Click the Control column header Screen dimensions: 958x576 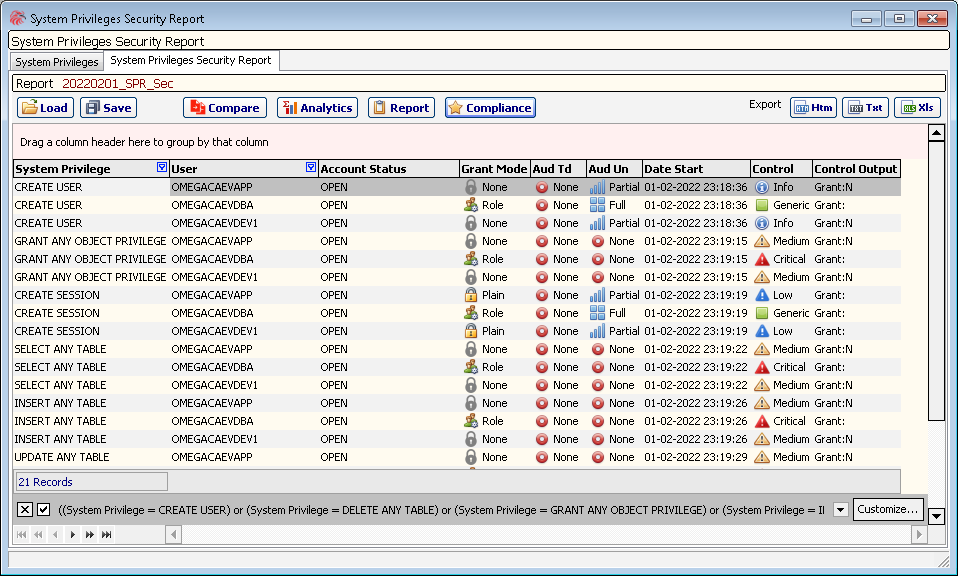(781, 169)
